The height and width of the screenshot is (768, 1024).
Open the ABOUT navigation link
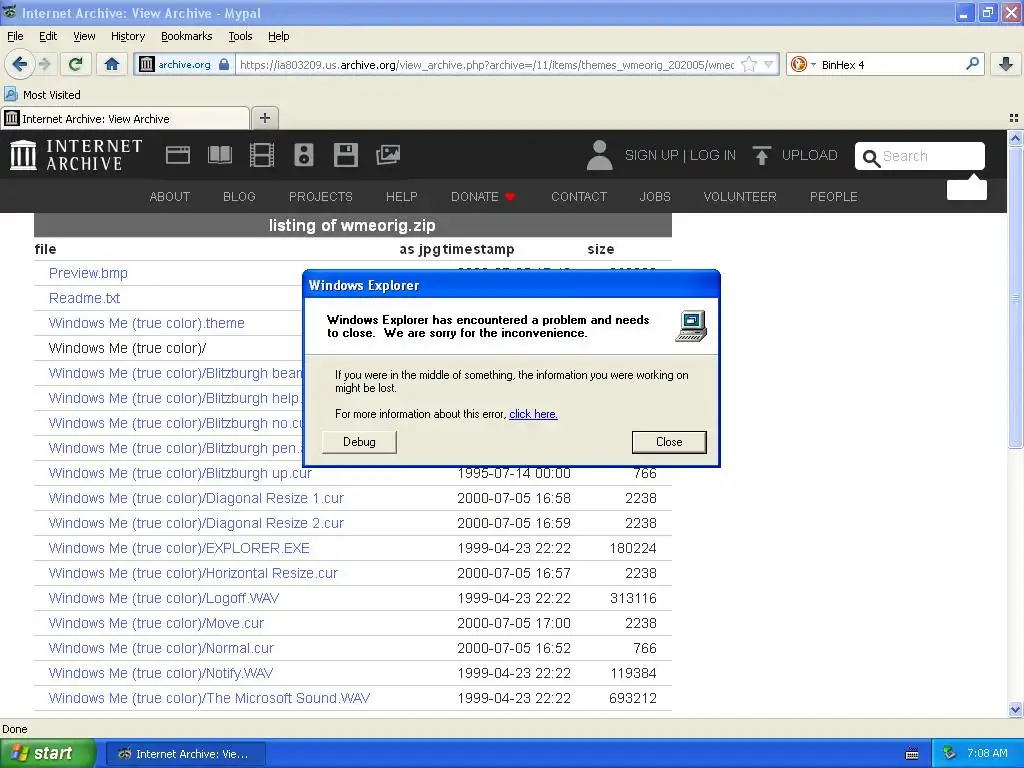pos(170,197)
